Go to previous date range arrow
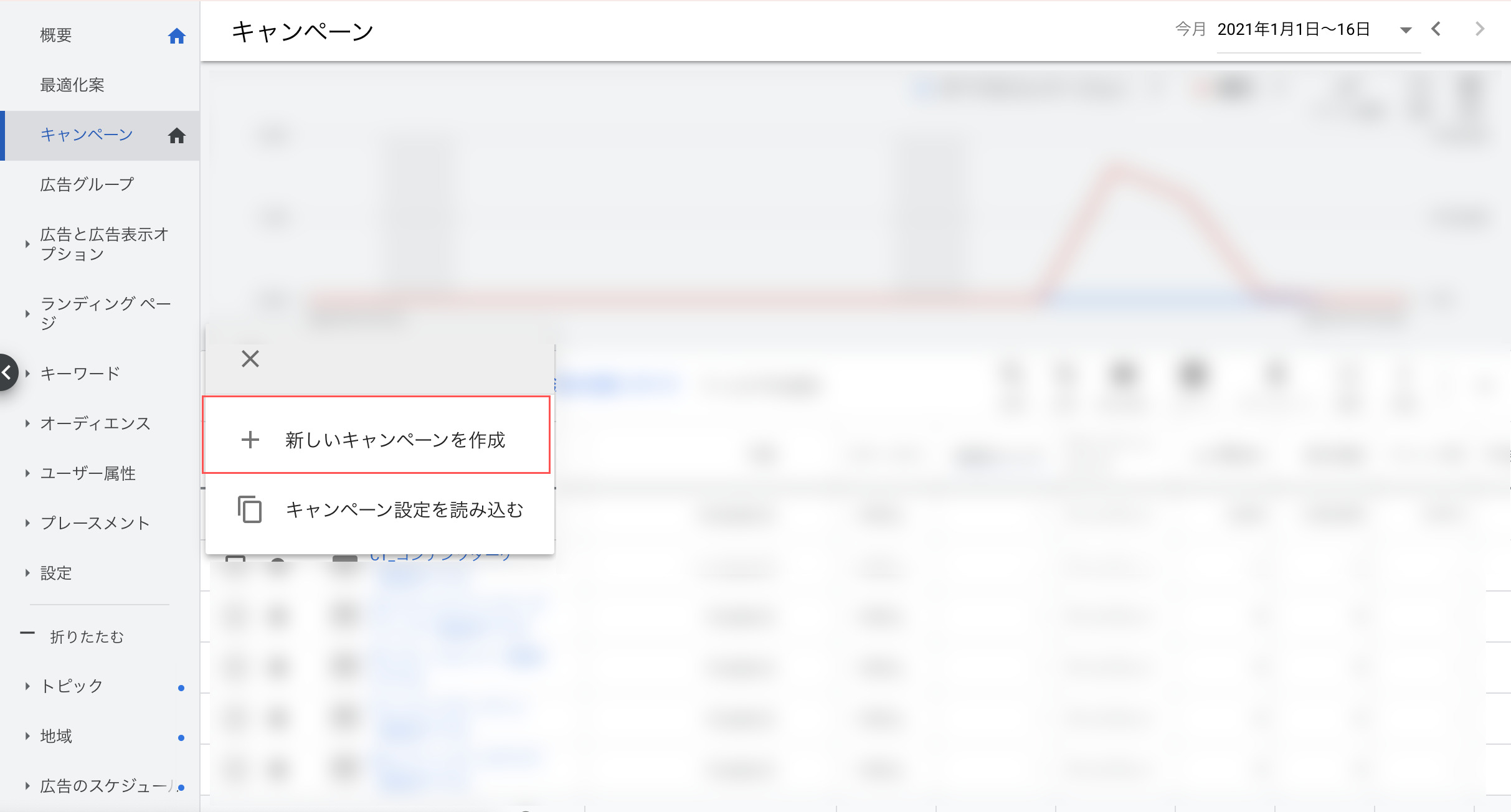The image size is (1511, 812). [1436, 29]
